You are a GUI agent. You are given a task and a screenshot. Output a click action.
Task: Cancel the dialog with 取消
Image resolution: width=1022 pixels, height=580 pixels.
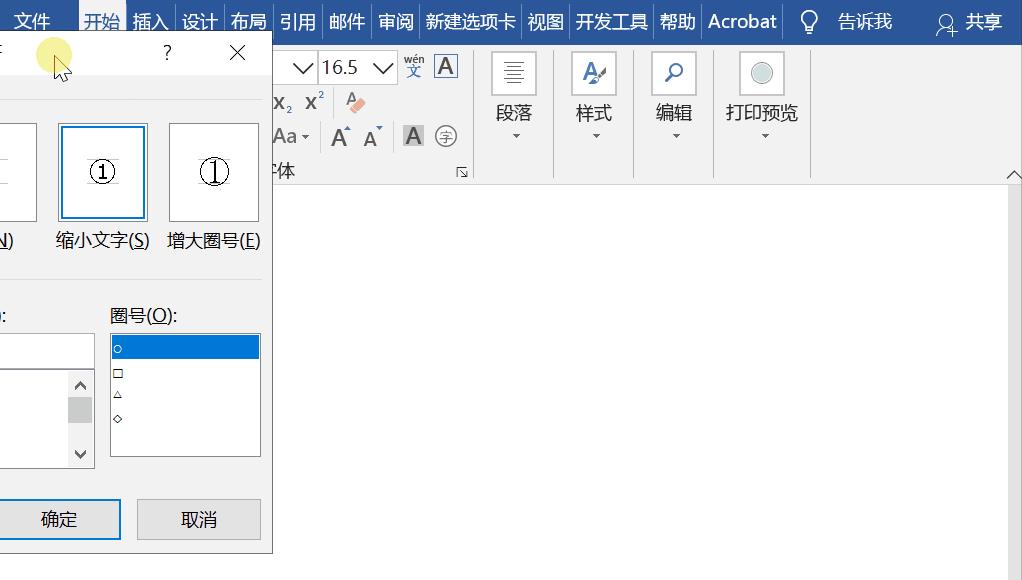[x=198, y=519]
